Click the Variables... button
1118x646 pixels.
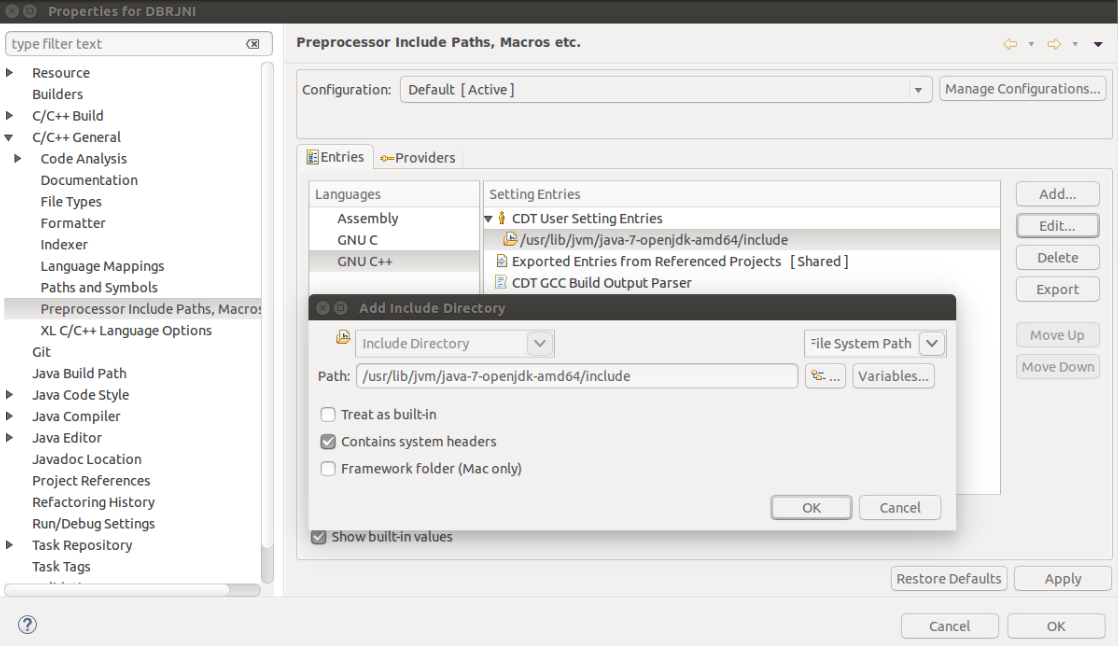[893, 376]
